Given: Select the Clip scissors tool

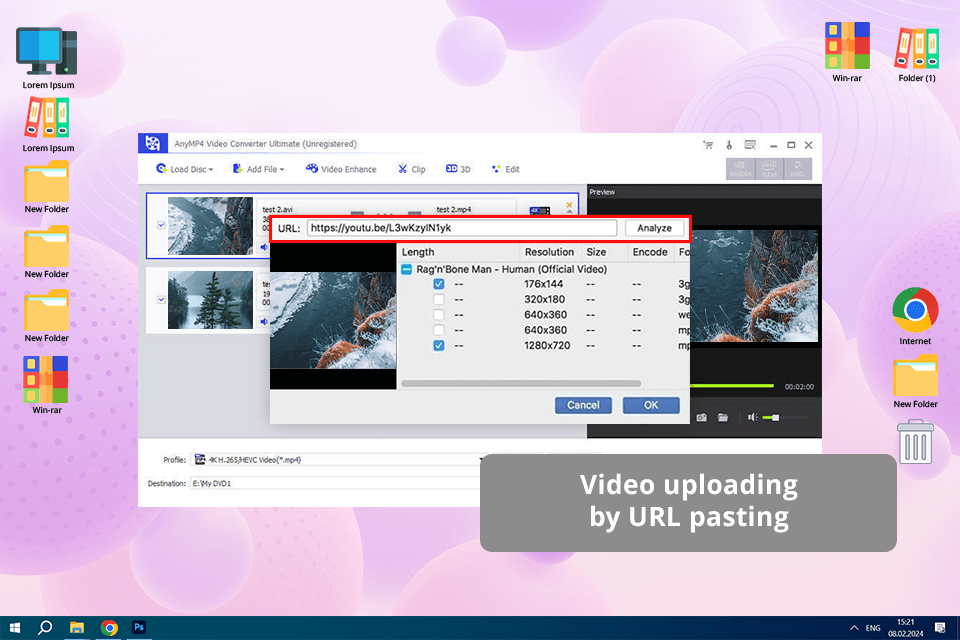Looking at the screenshot, I should coord(411,169).
